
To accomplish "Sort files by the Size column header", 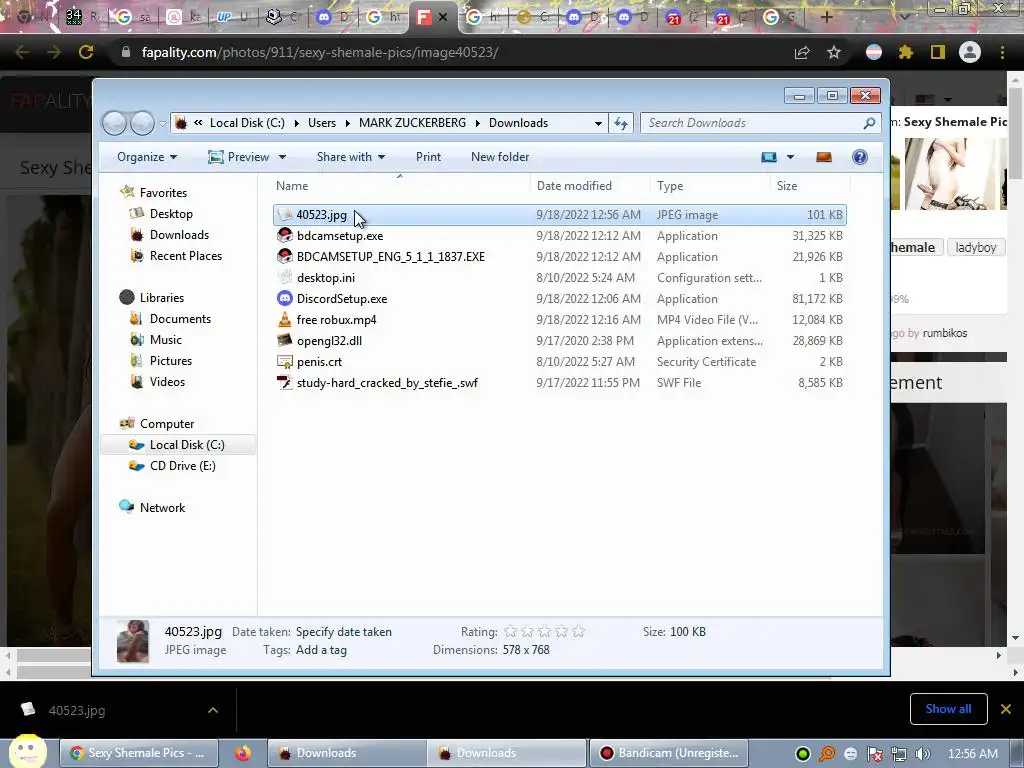I will coord(808,185).
